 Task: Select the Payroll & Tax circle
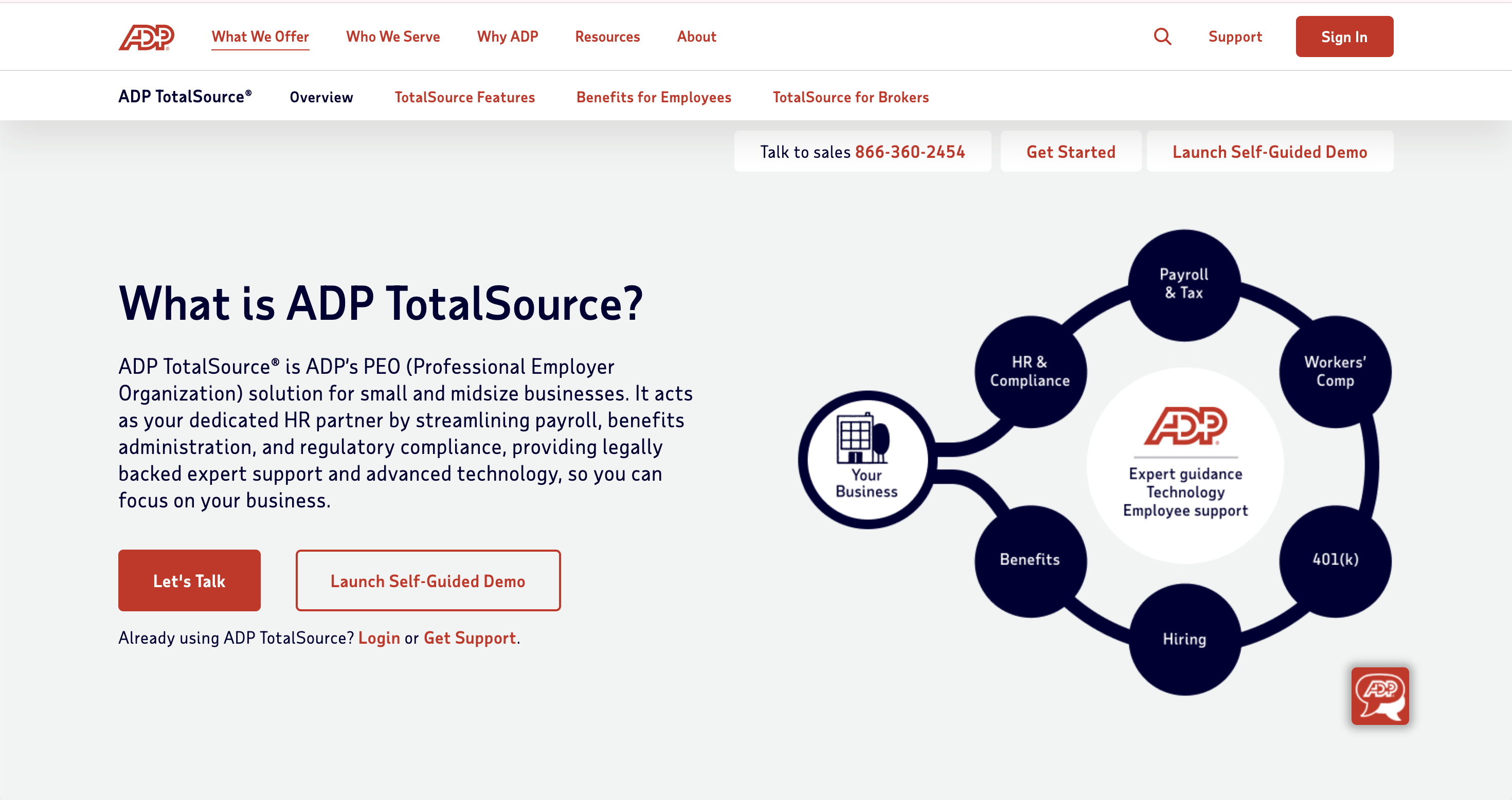(x=1184, y=284)
